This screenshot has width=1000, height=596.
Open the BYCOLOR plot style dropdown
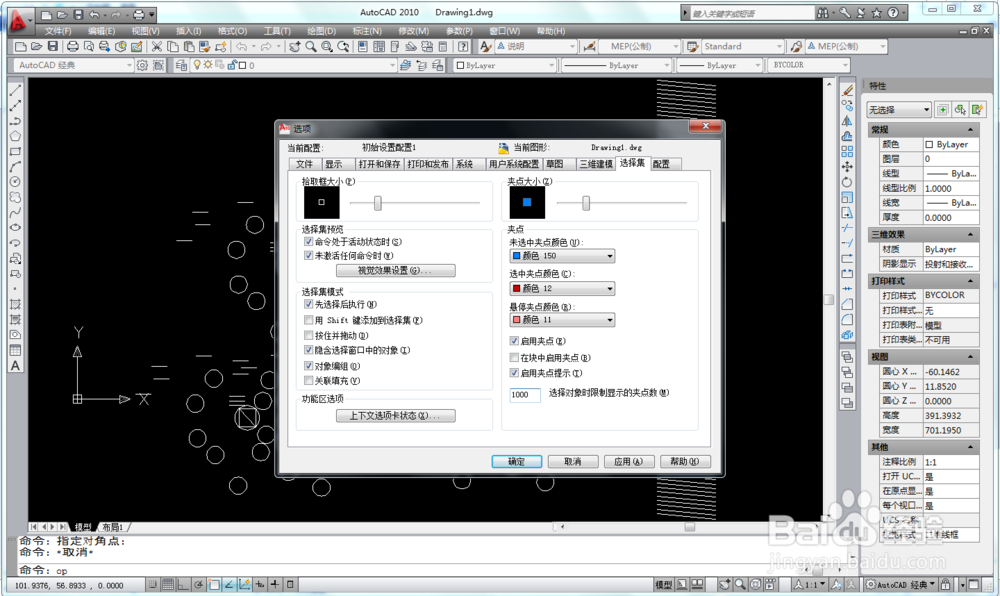[x=810, y=65]
